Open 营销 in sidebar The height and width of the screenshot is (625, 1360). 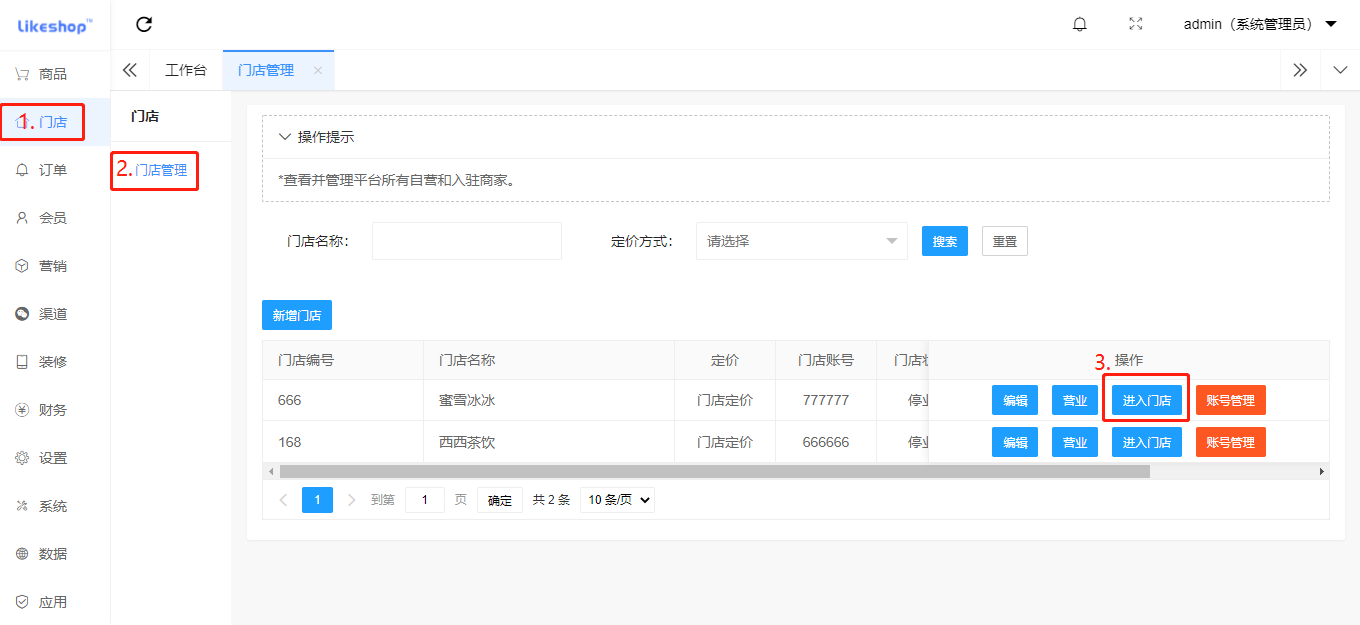tap(54, 266)
